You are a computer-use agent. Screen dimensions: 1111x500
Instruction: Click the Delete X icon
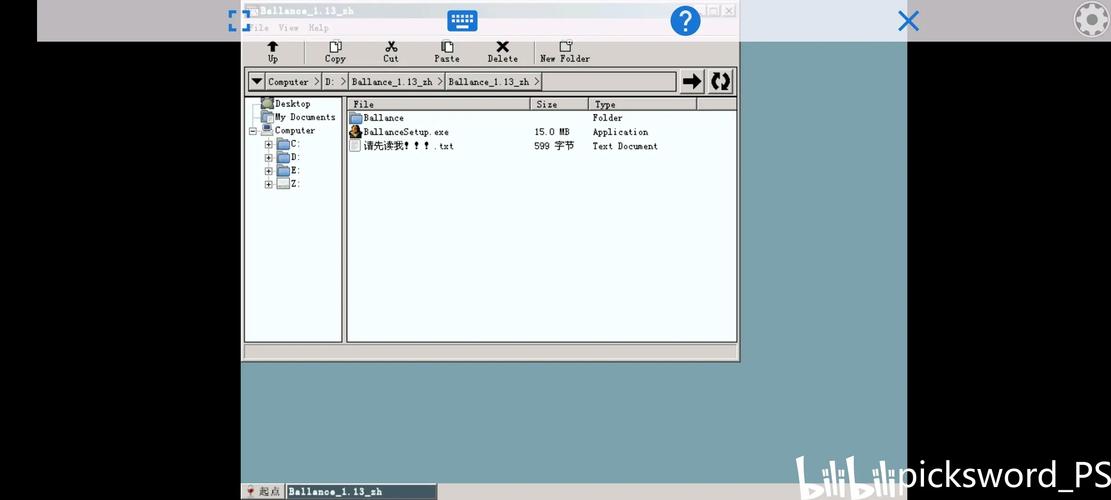click(x=502, y=52)
